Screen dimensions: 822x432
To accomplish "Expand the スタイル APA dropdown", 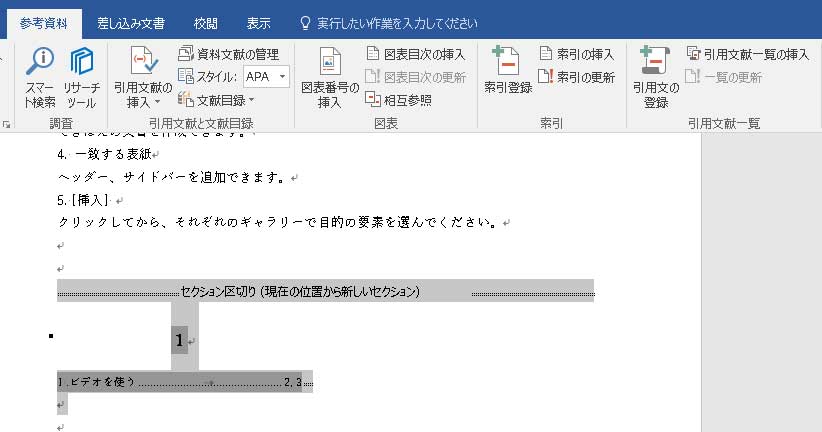I will [x=283, y=76].
